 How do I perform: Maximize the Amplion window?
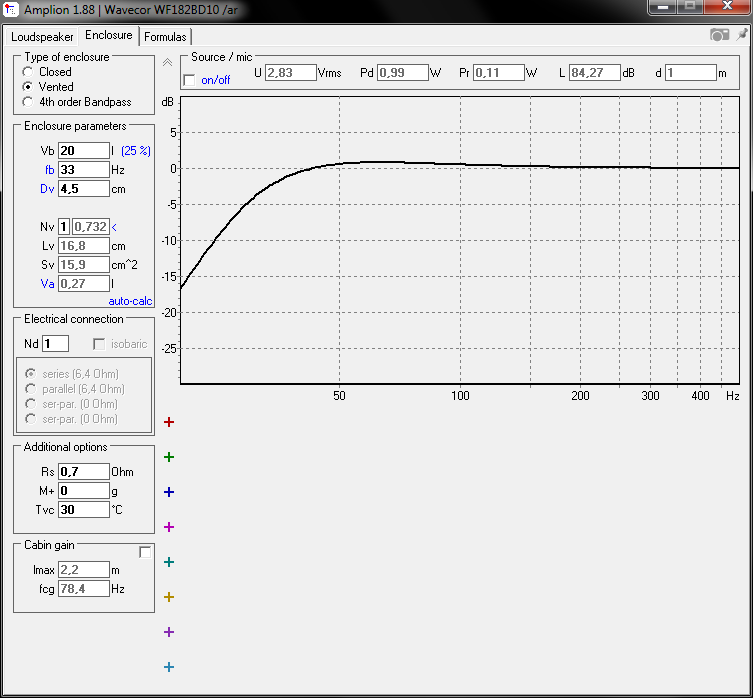click(x=690, y=7)
